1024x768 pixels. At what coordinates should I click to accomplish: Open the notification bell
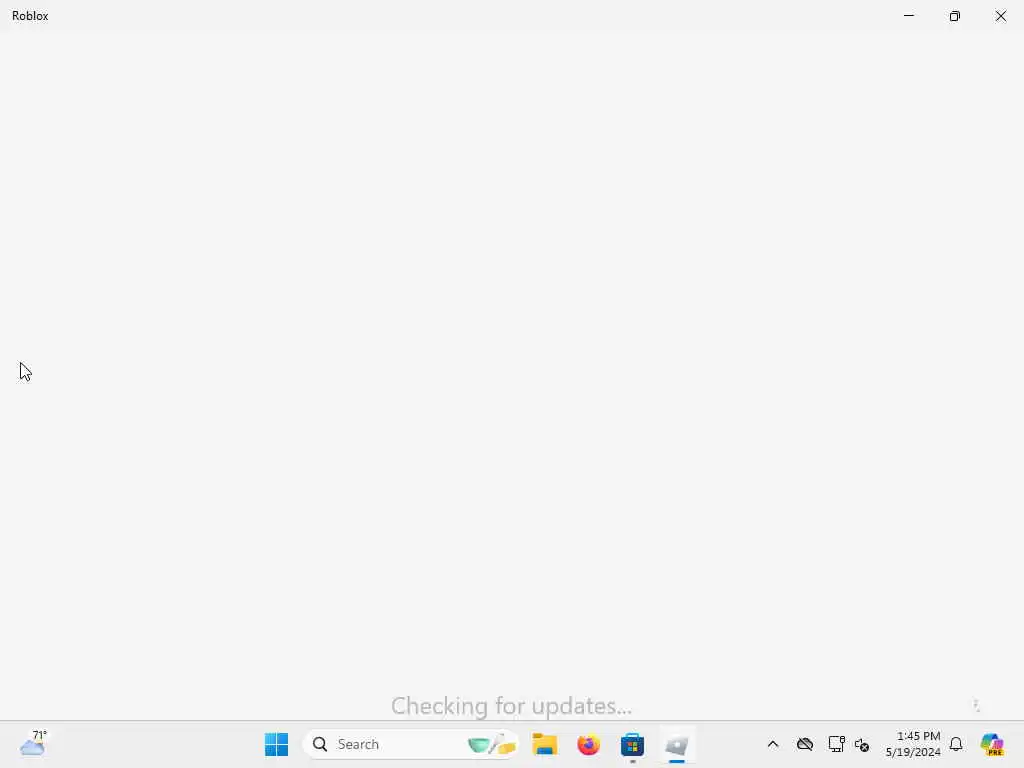(956, 744)
